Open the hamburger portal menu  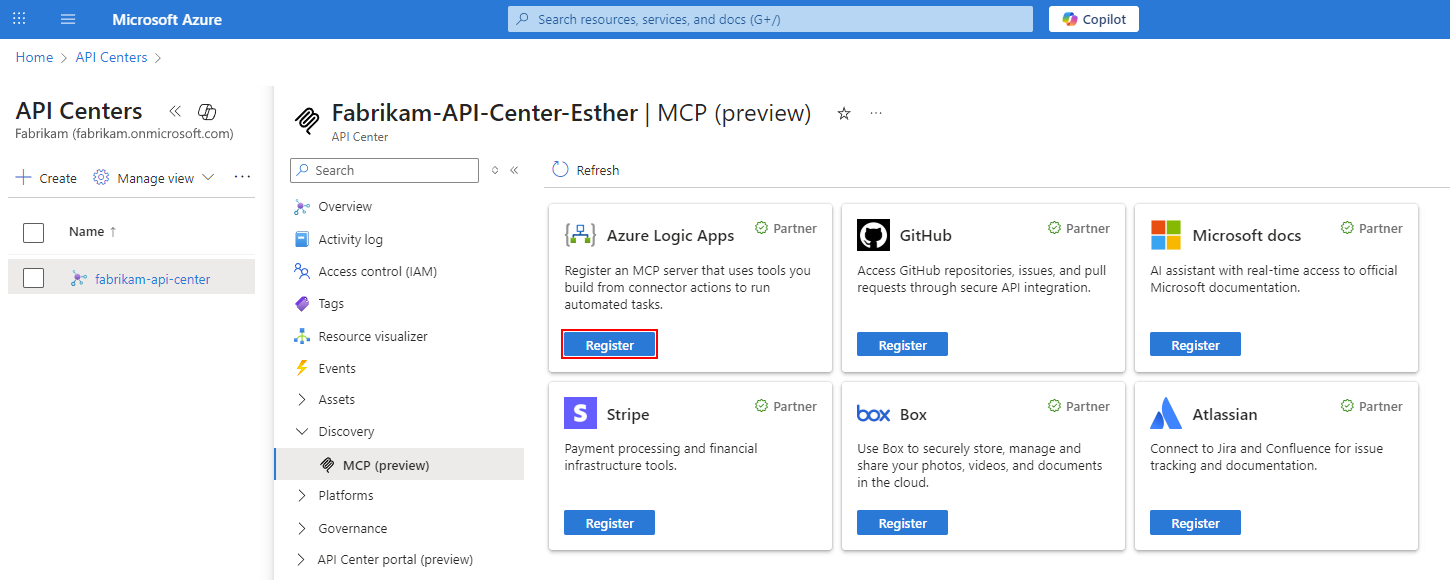[x=68, y=19]
